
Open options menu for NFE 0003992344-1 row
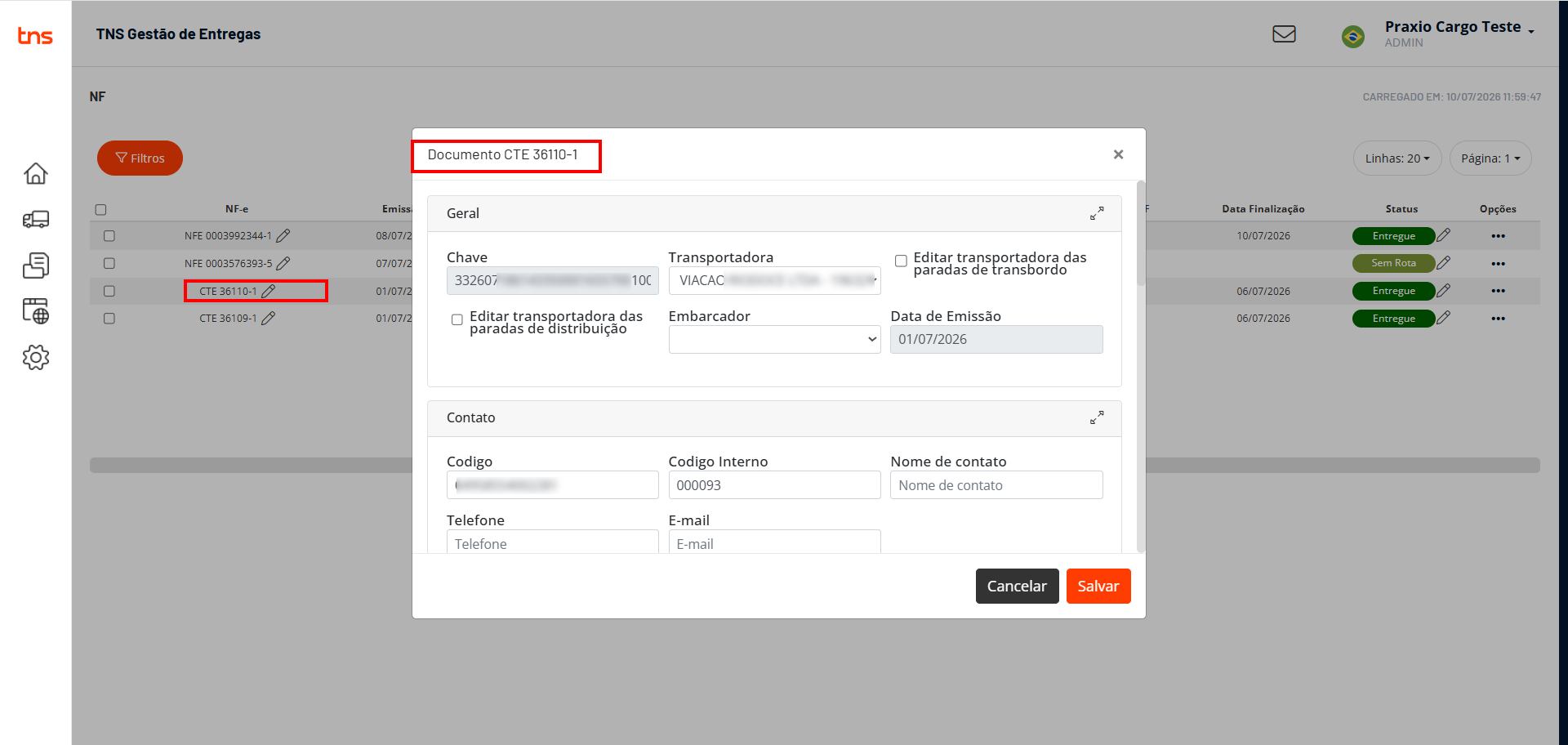[1498, 236]
